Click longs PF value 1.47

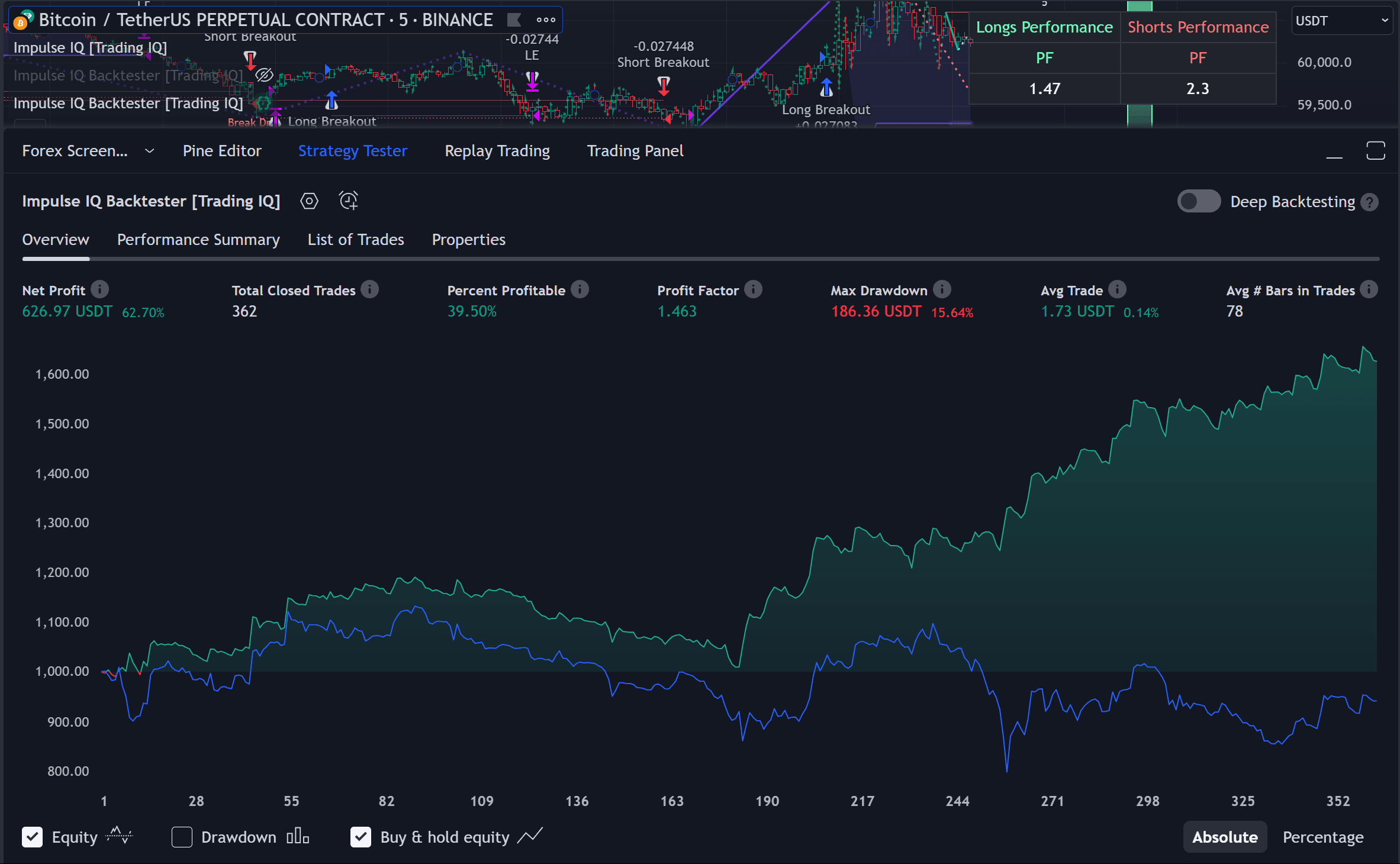point(1044,89)
